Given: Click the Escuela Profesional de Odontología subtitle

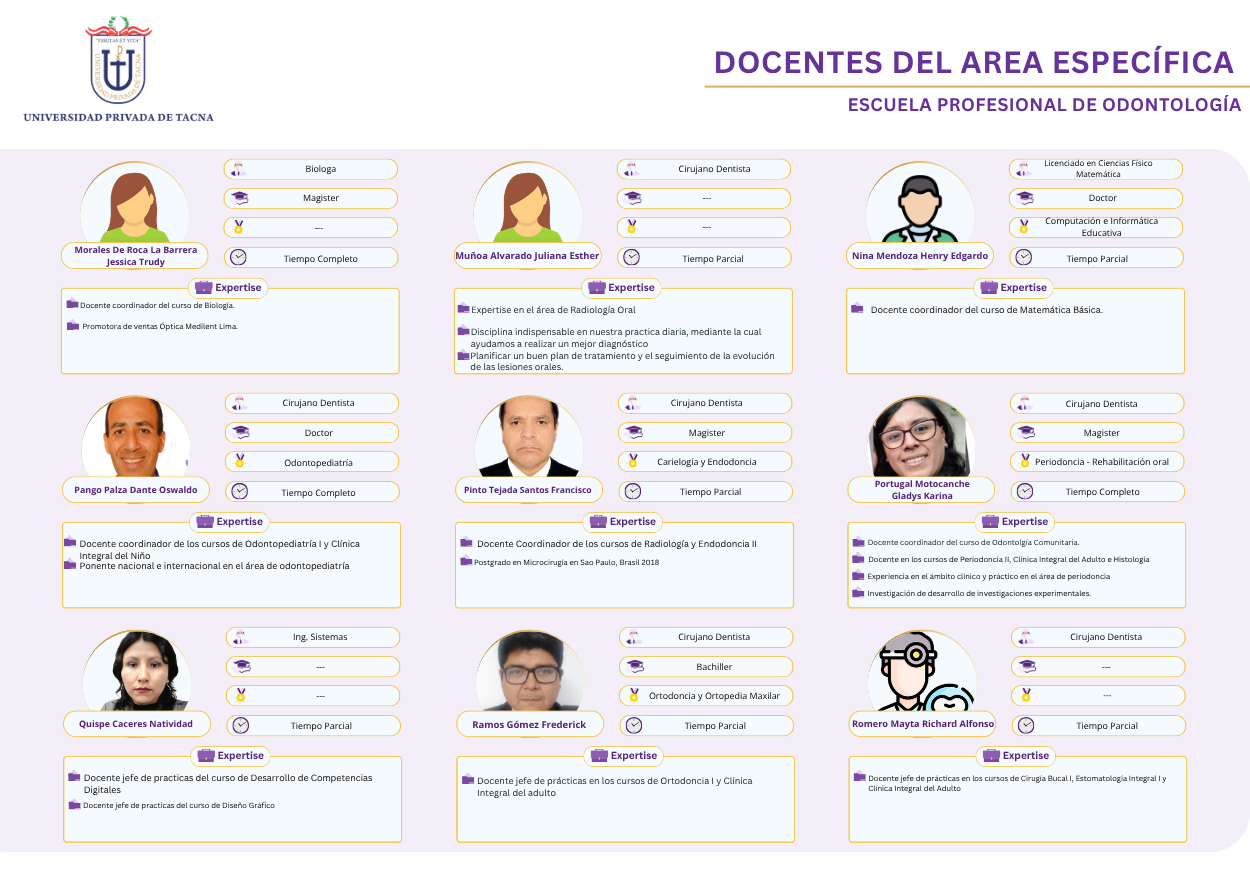Looking at the screenshot, I should [1044, 105].
